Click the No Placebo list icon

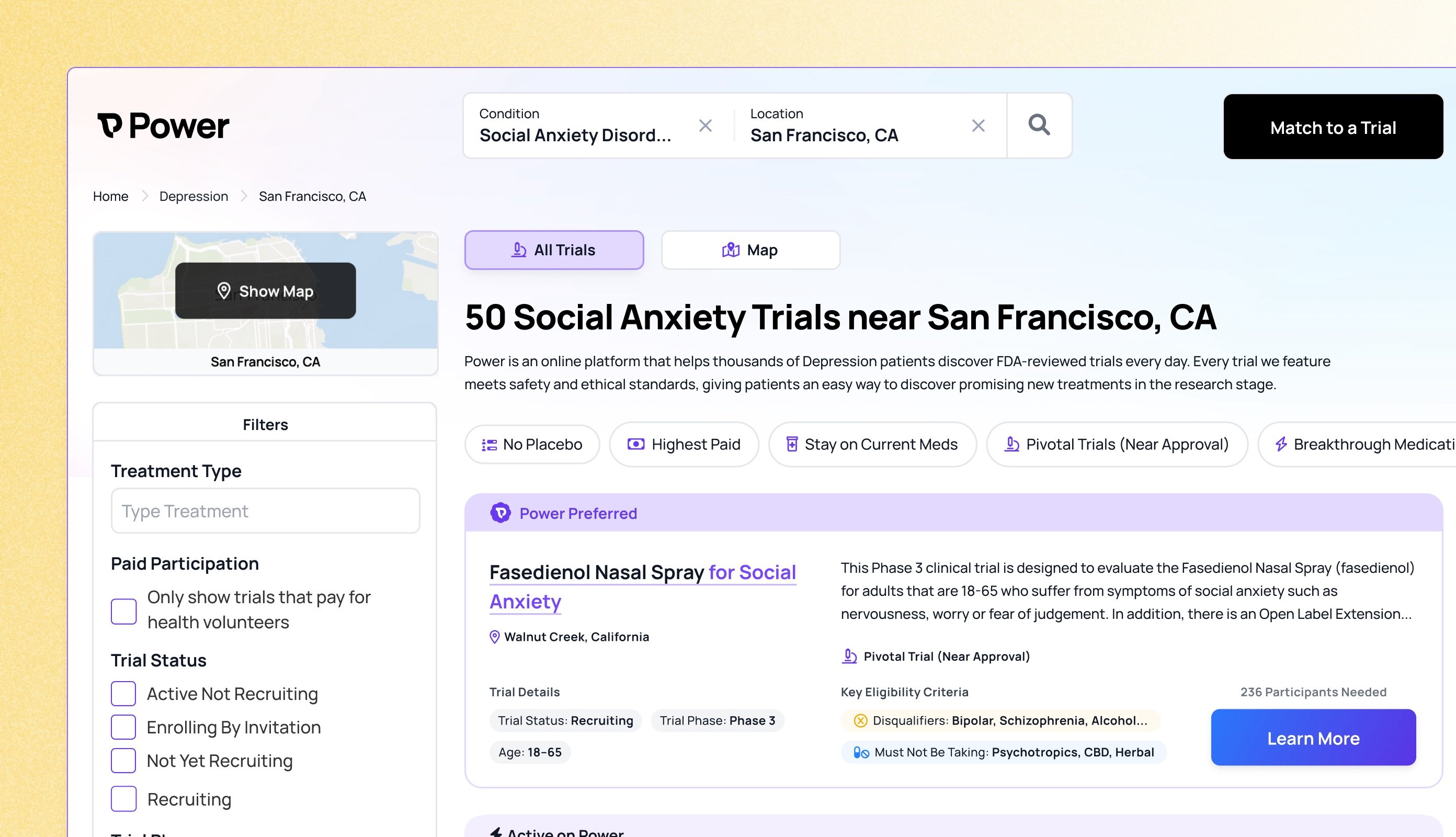click(489, 444)
